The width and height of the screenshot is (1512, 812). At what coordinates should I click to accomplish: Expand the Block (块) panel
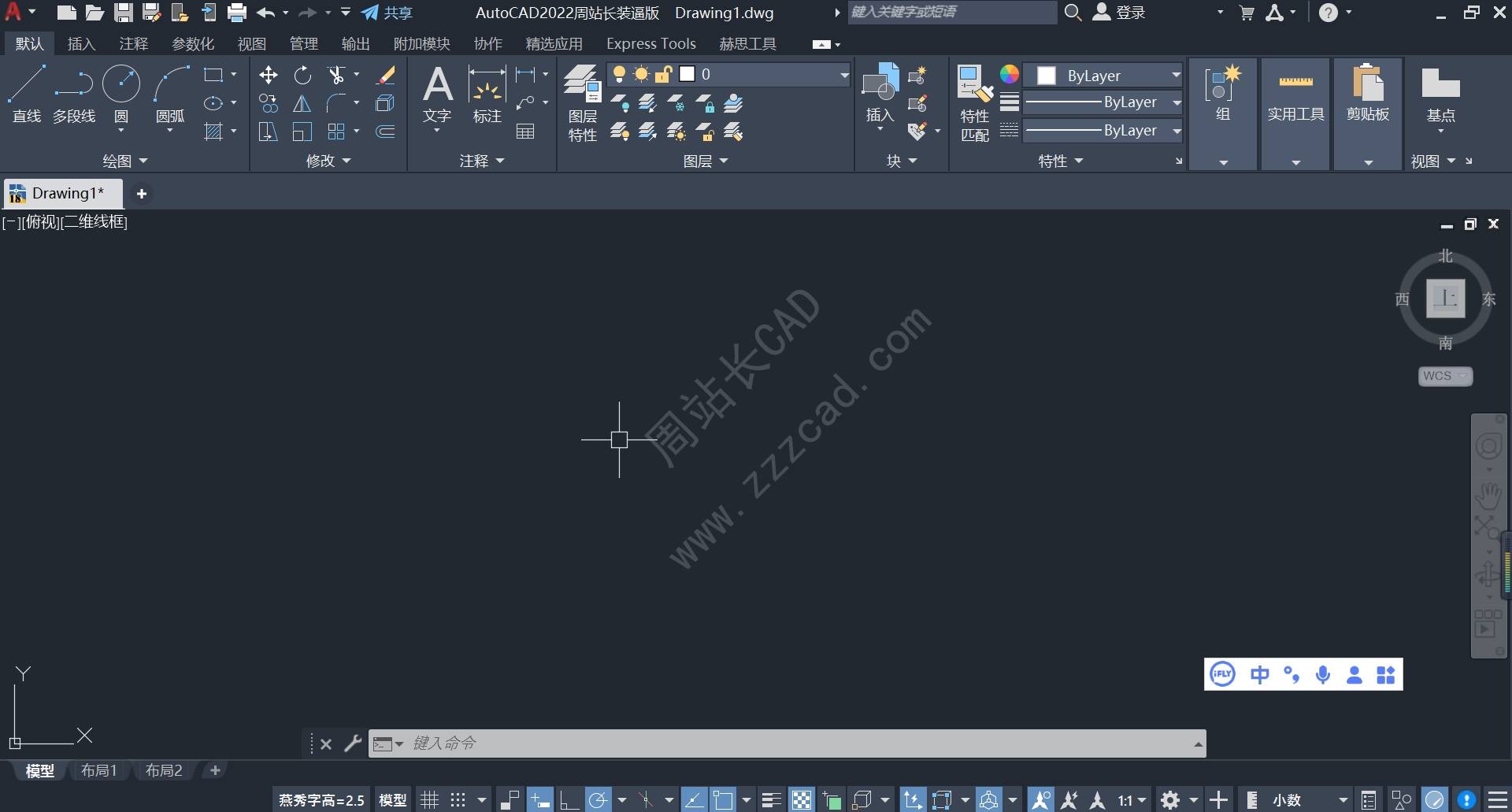(x=902, y=161)
